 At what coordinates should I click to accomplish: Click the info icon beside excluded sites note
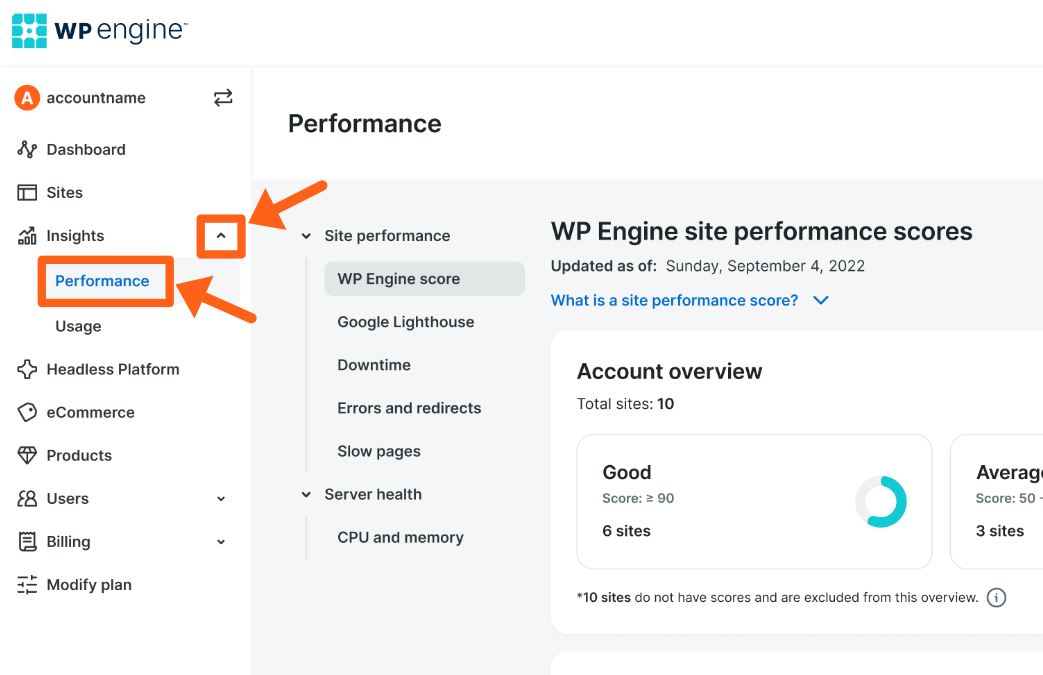tap(996, 598)
